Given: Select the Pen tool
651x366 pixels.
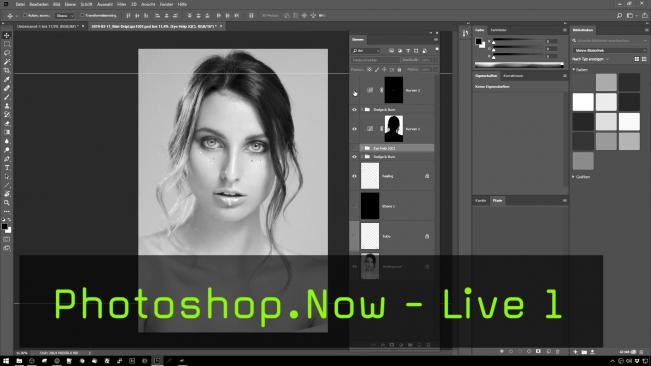Looking at the screenshot, I should click(x=7, y=159).
